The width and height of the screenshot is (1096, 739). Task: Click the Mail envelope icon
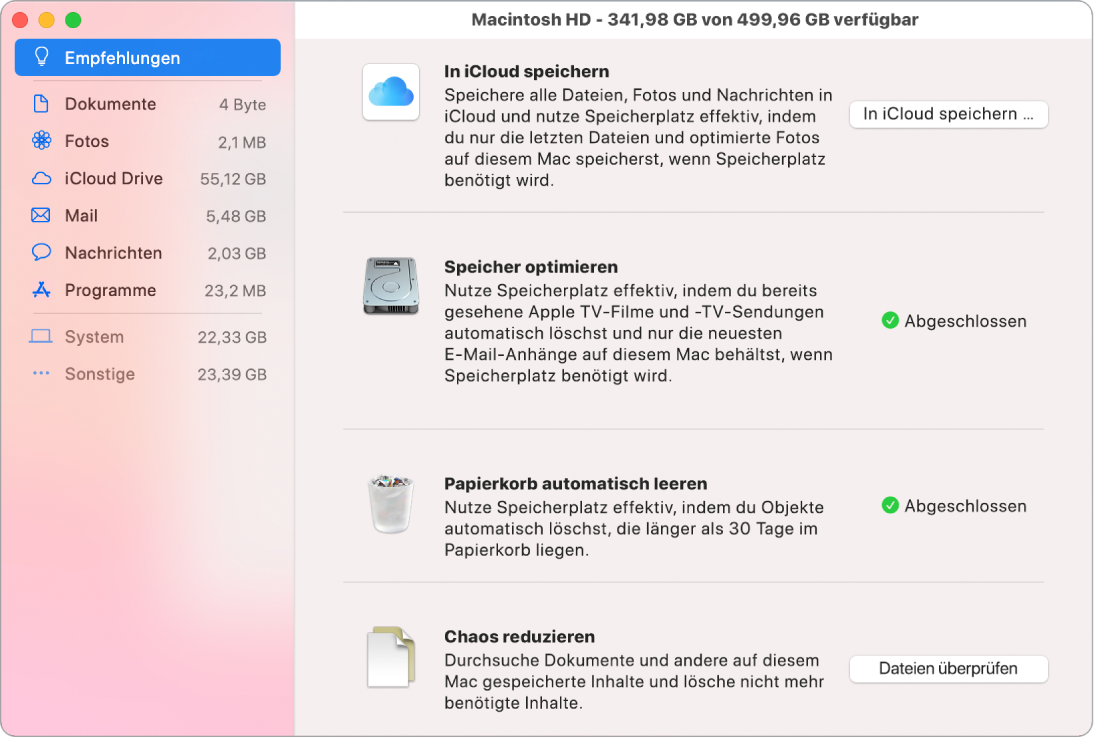click(x=42, y=215)
